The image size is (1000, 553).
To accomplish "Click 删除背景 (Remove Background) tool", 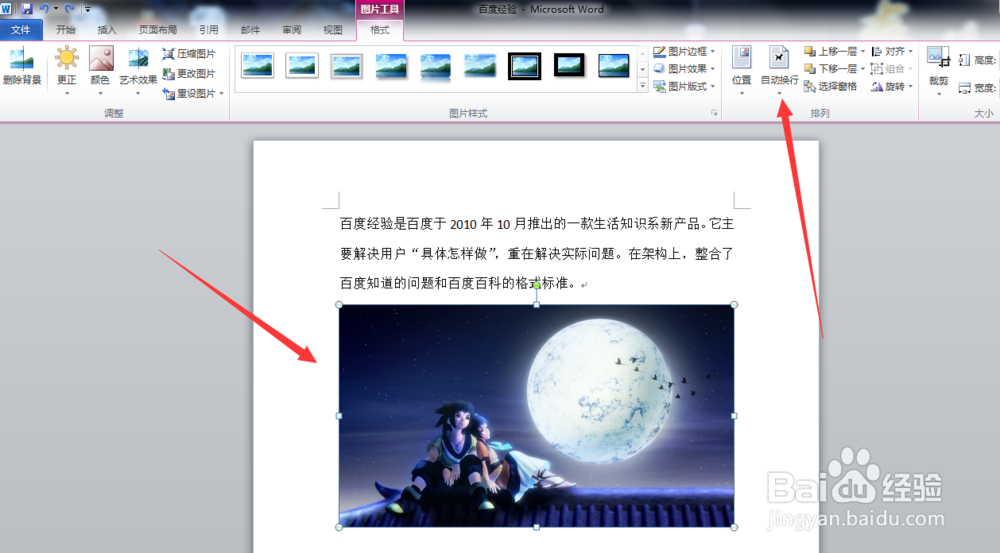I will (x=22, y=66).
